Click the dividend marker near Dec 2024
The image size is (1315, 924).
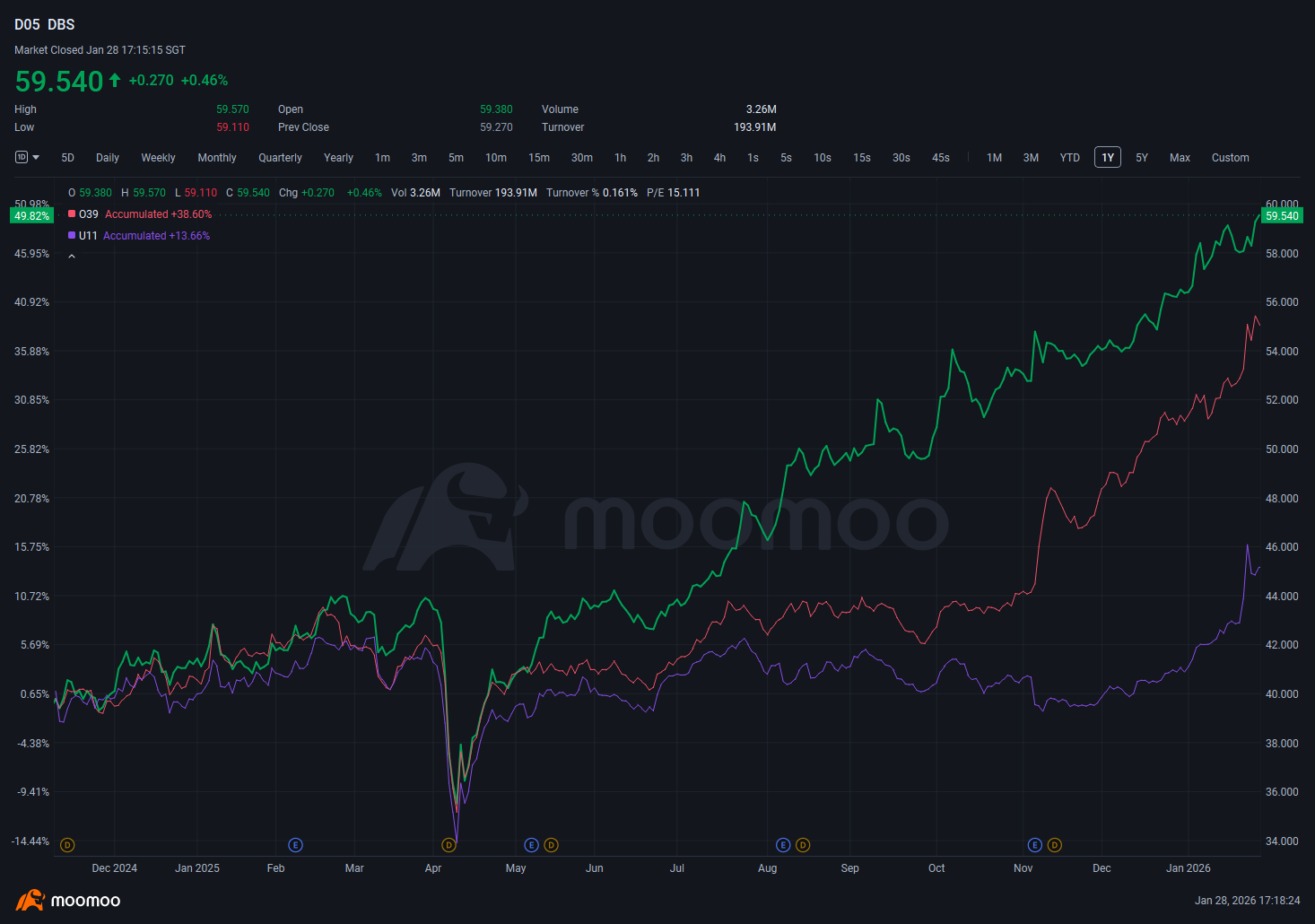point(67,845)
